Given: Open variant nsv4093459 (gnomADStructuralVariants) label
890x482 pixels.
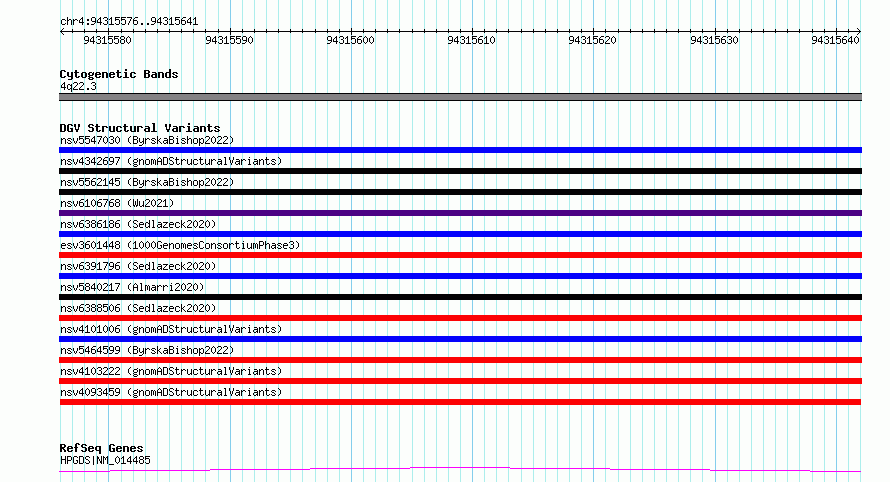Looking at the screenshot, I should click(171, 392).
